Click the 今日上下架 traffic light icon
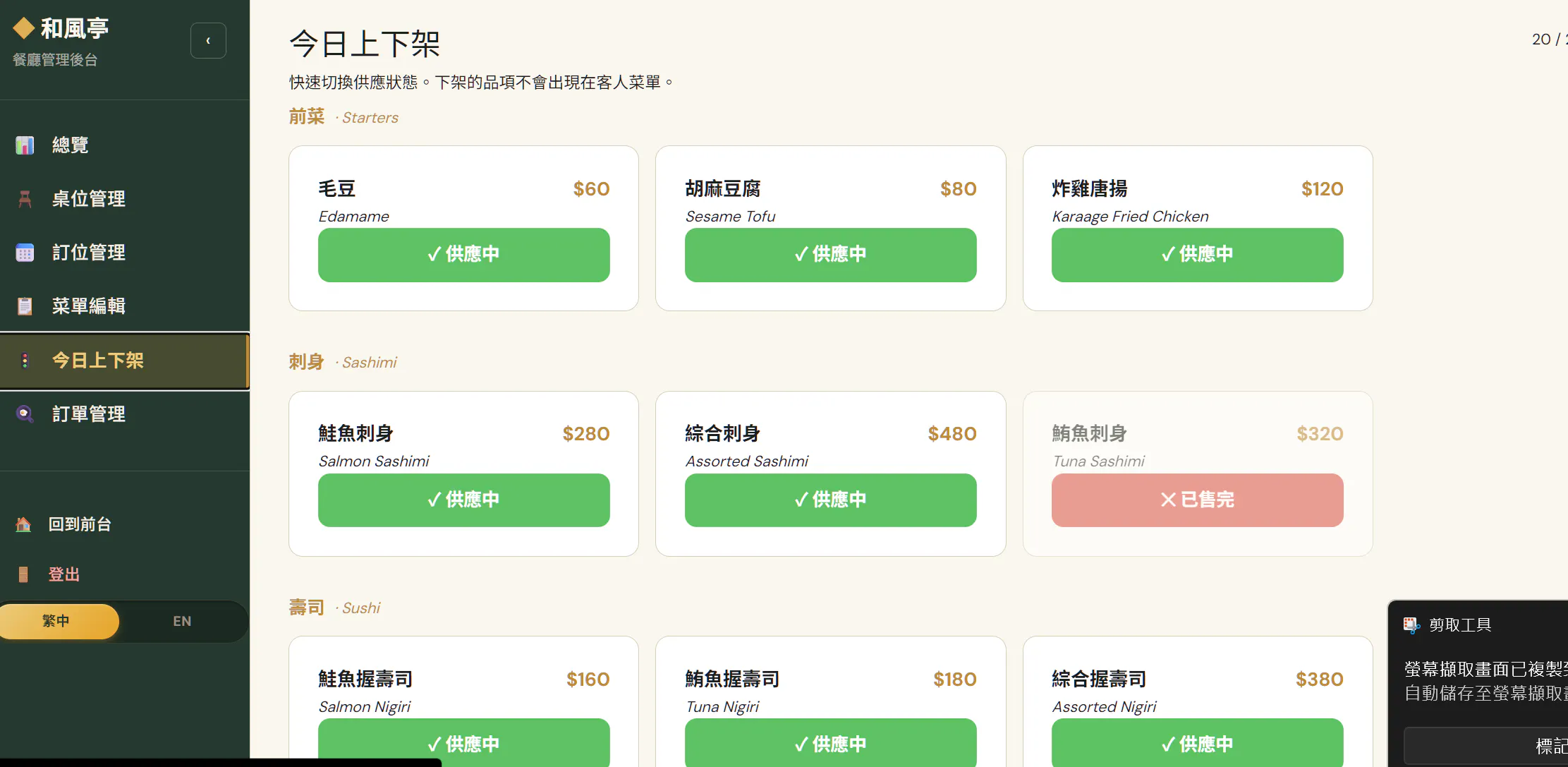Viewport: 1568px width, 767px height. point(25,361)
